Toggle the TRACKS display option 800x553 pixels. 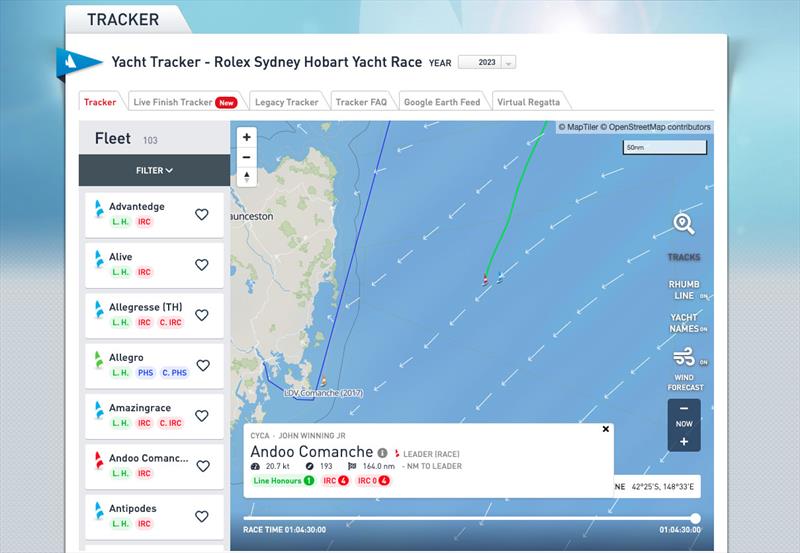coord(684,257)
